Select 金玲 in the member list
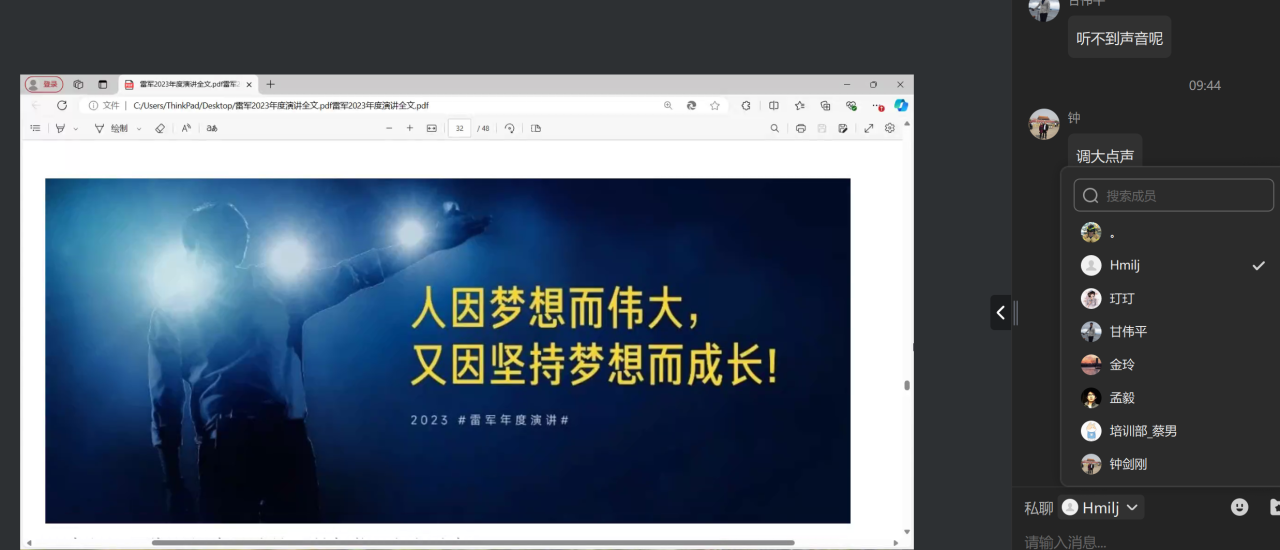 (x=1172, y=364)
